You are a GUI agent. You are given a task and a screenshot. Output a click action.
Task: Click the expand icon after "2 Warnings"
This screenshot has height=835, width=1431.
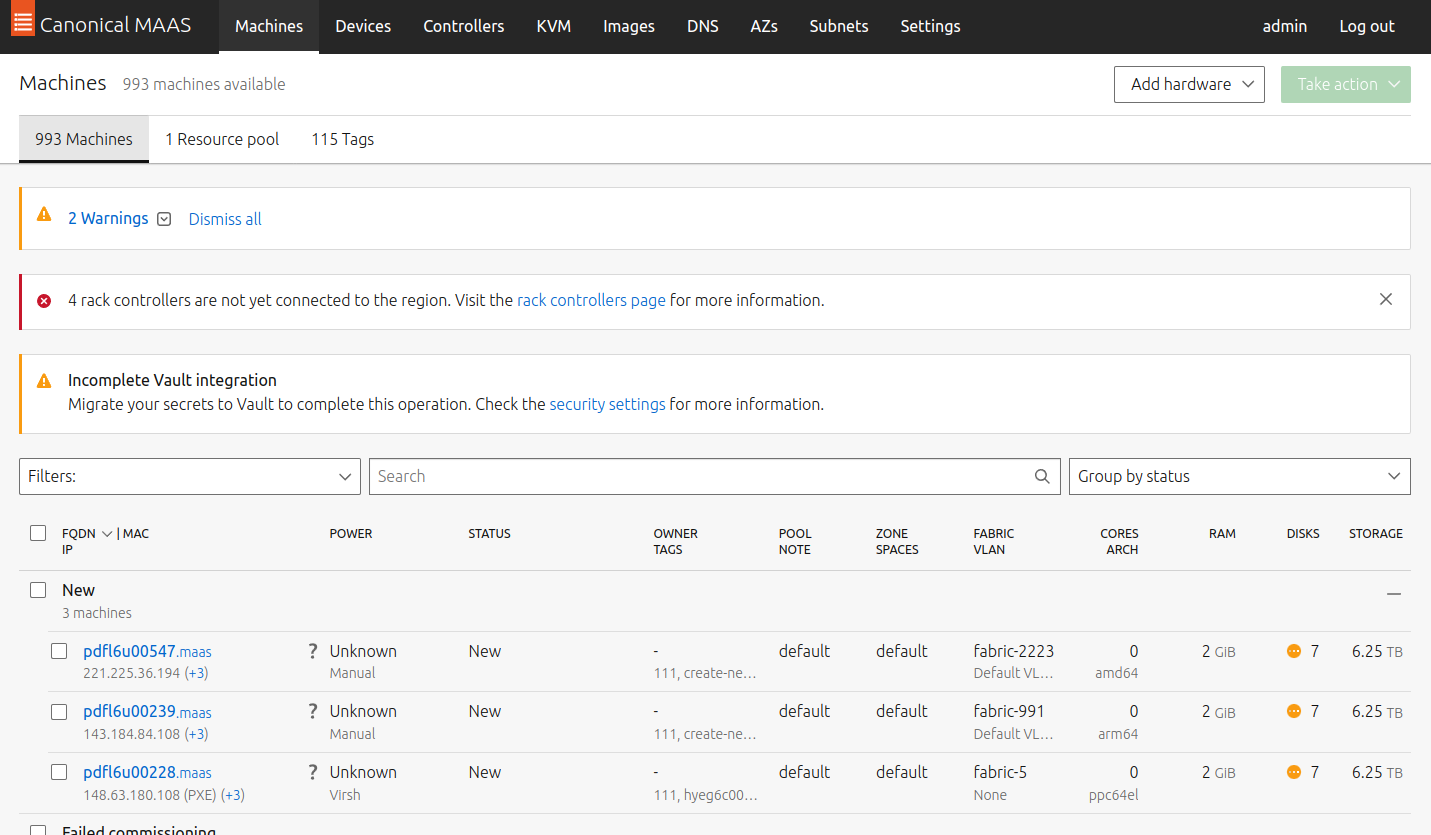tap(163, 218)
